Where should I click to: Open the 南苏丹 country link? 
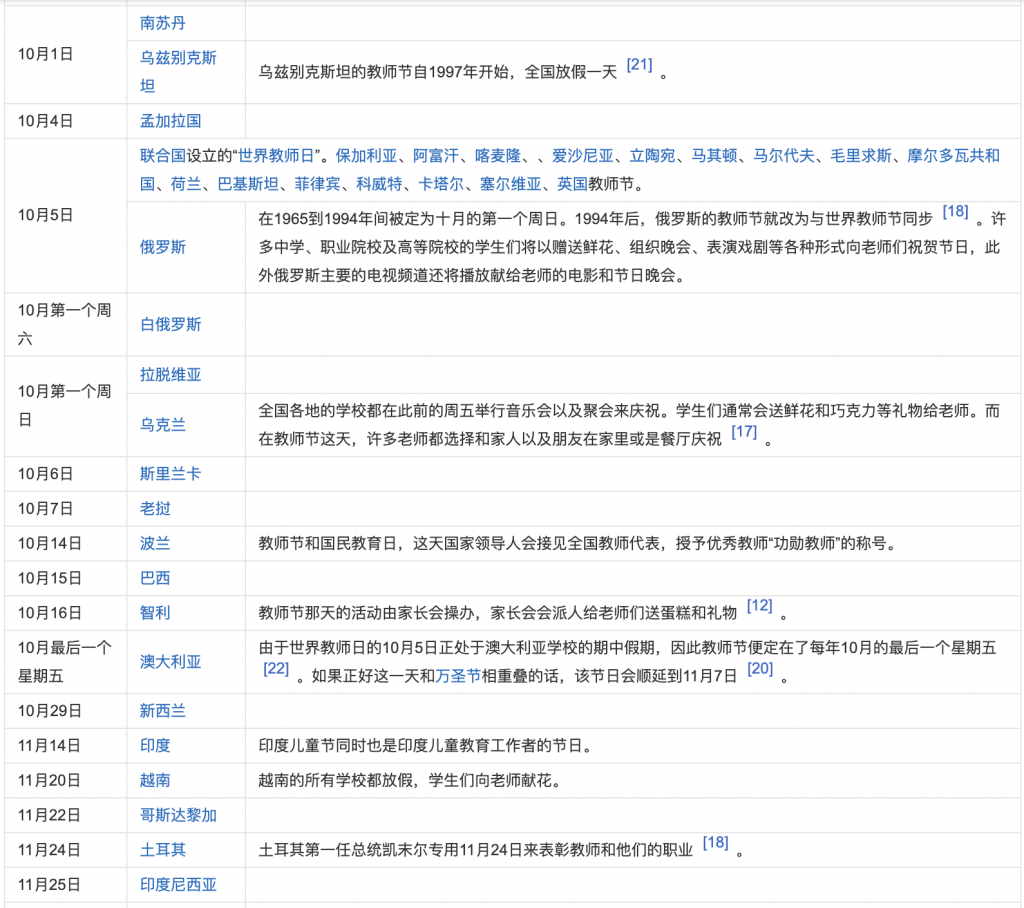point(163,24)
